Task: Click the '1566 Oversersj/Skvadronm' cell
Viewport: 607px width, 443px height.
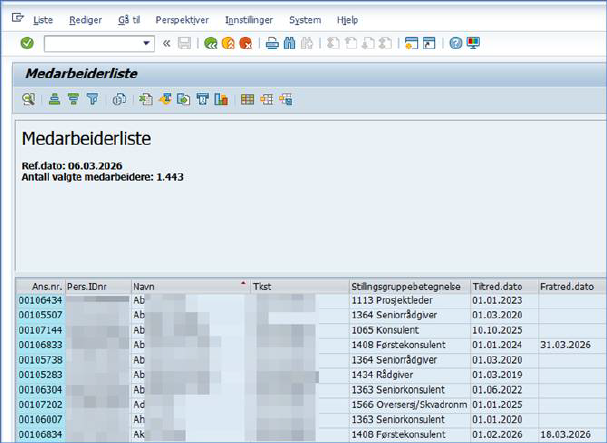Action: pyautogui.click(x=410, y=405)
